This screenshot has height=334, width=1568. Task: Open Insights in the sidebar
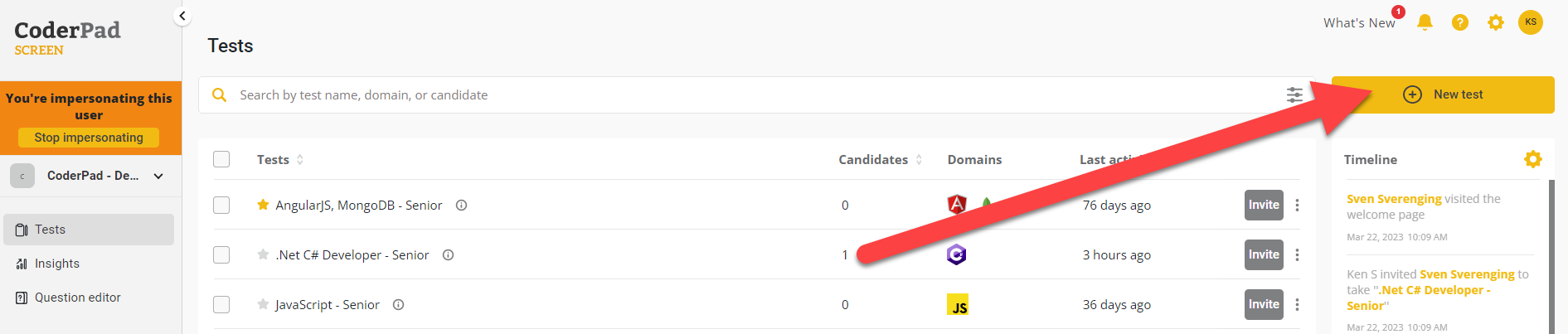click(57, 264)
